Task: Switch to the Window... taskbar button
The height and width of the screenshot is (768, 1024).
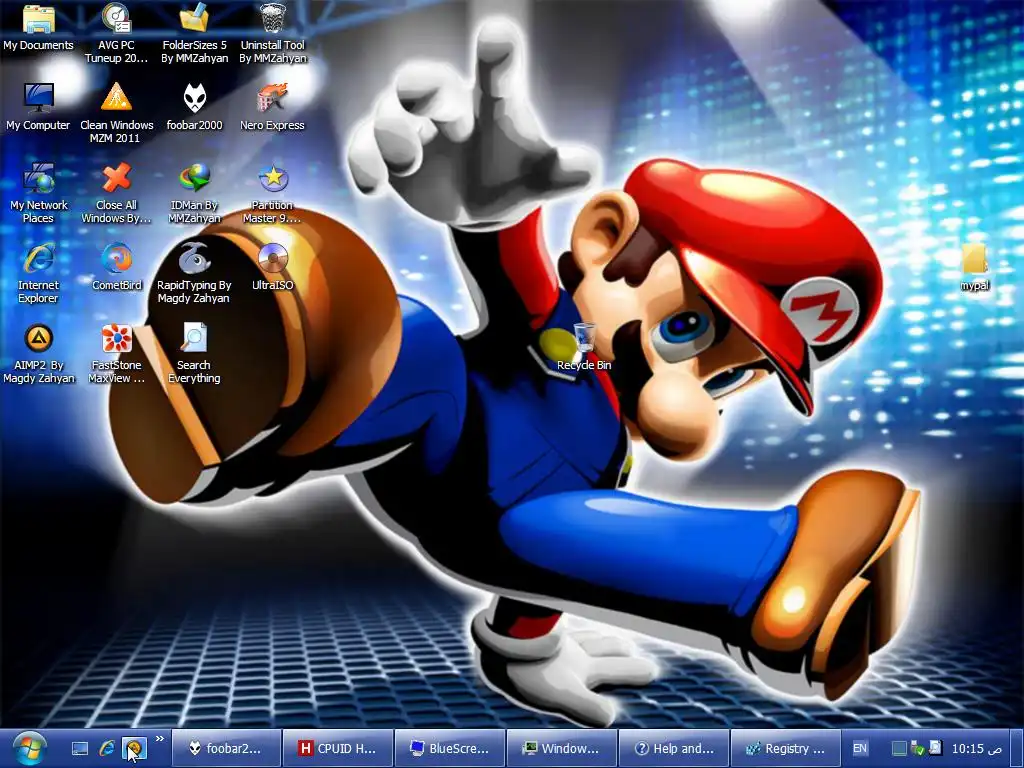Action: [x=562, y=748]
